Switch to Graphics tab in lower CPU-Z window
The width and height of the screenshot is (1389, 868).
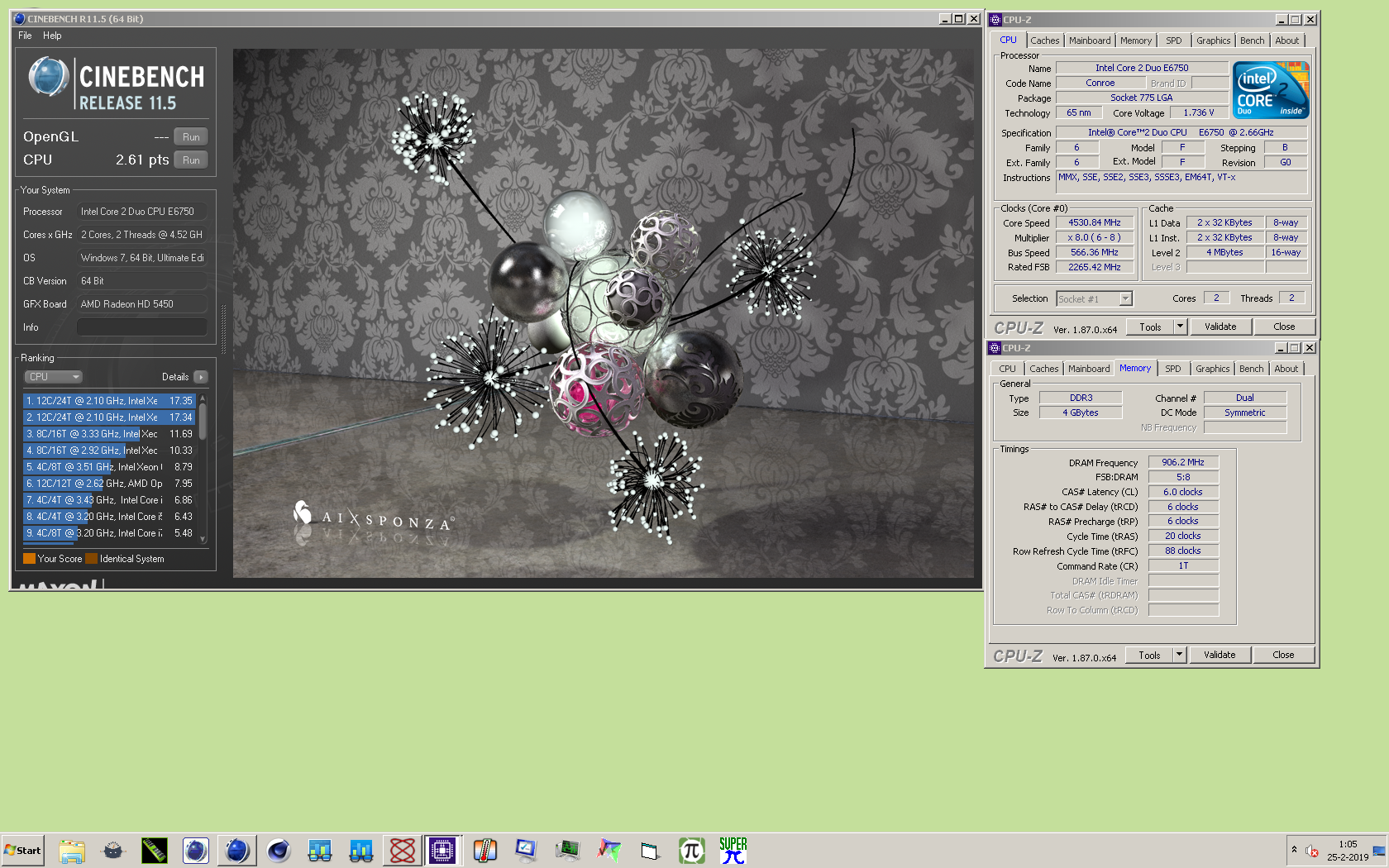1212,369
